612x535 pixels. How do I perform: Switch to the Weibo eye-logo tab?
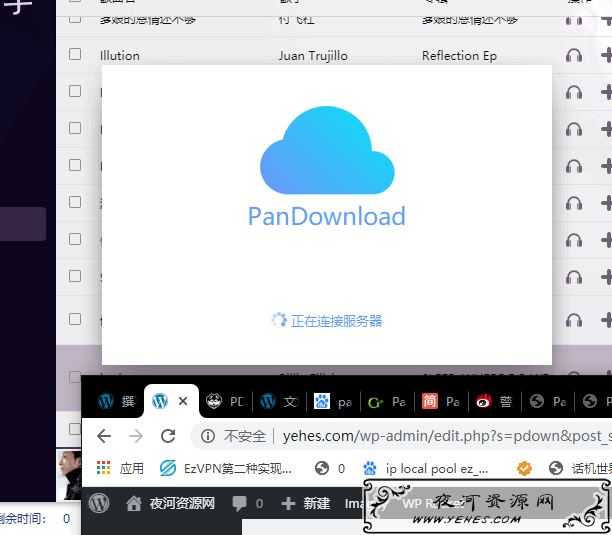pos(495,401)
